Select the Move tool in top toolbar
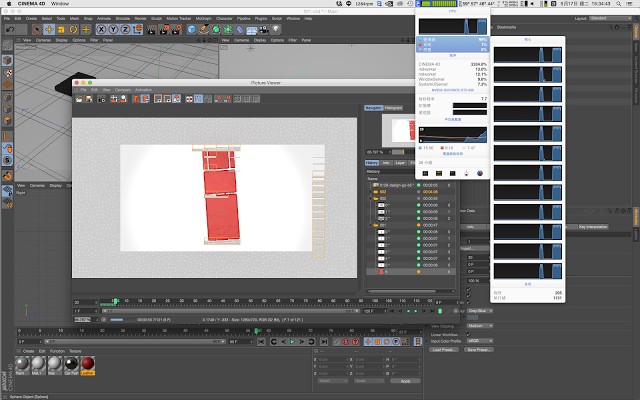The width and height of the screenshot is (640, 400). click(49, 29)
